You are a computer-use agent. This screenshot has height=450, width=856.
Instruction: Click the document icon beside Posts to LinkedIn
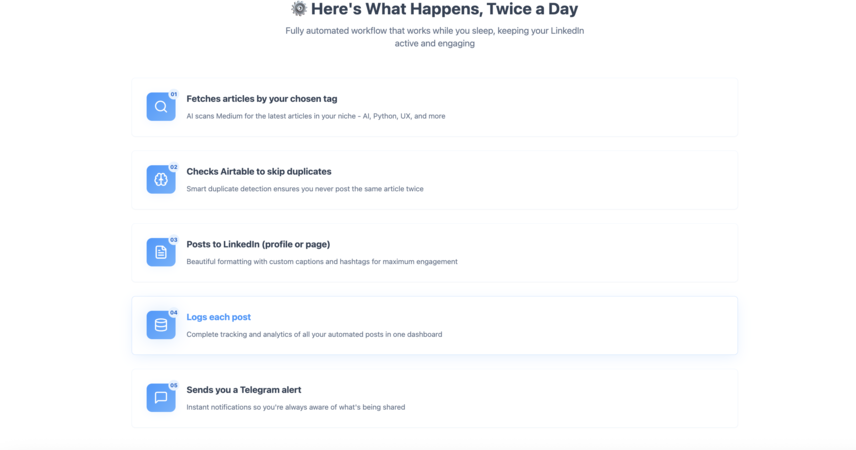[160, 252]
